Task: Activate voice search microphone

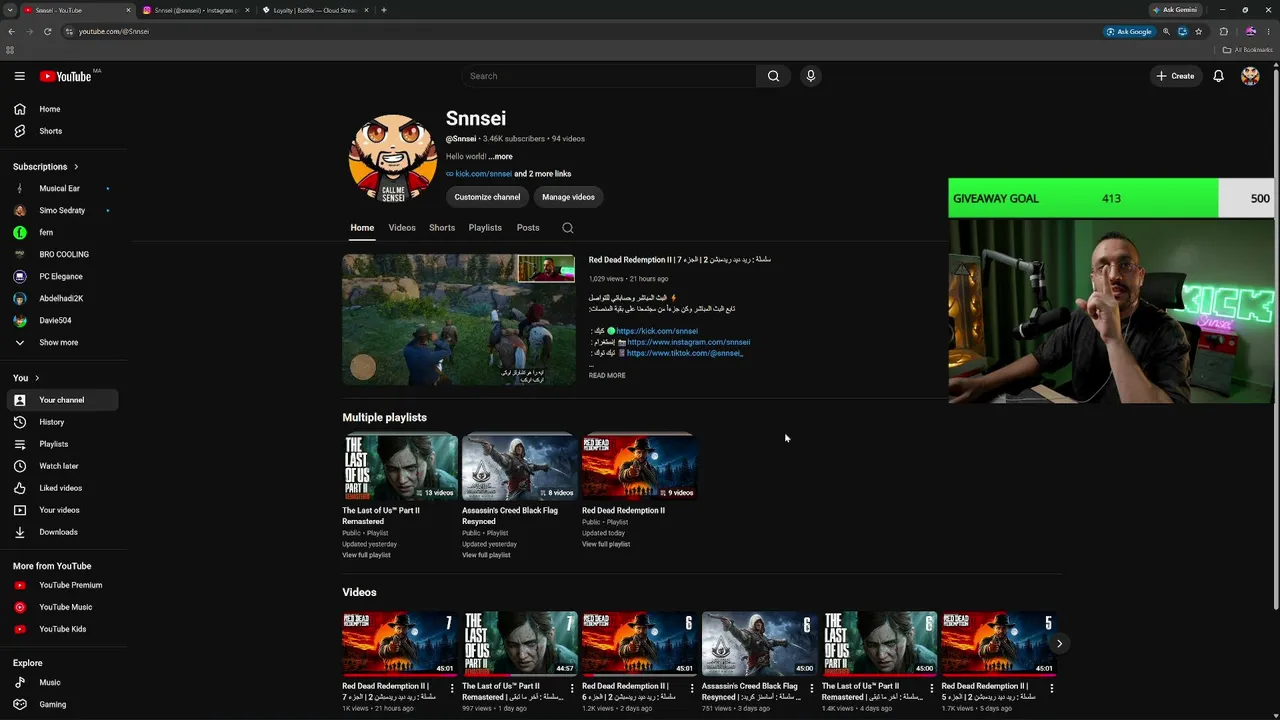Action: [x=811, y=76]
